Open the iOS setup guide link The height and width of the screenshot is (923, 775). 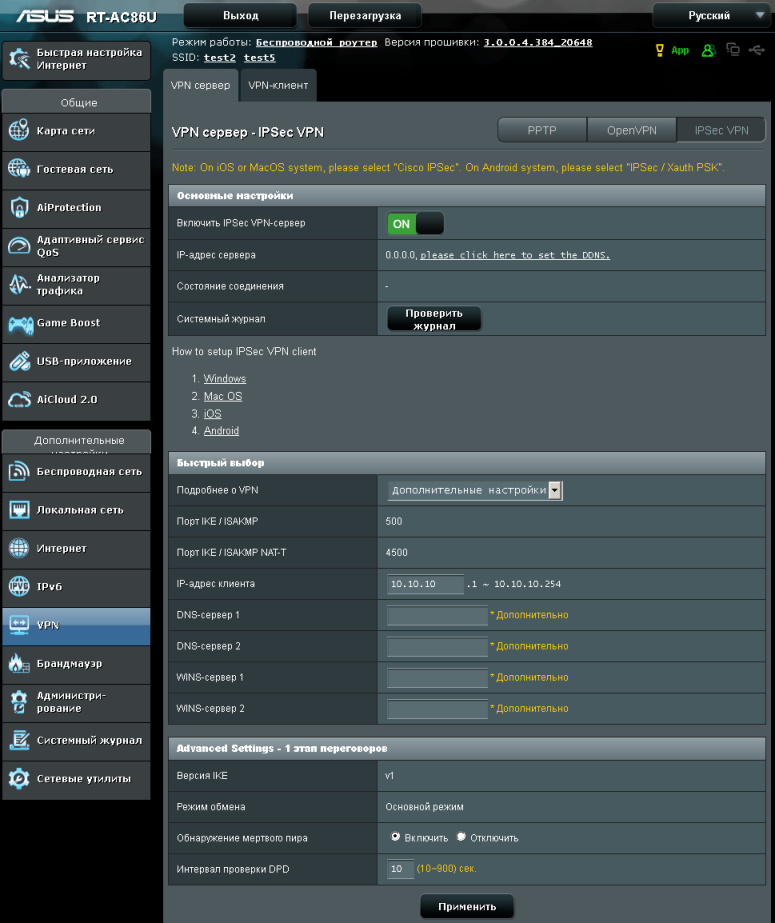pos(212,414)
